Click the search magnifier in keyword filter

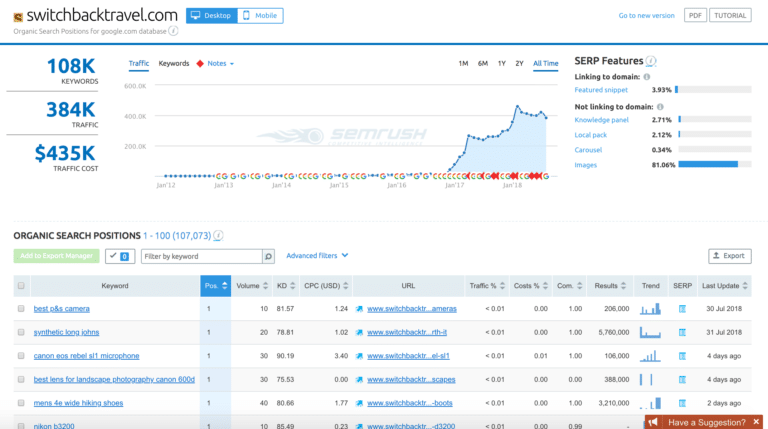click(x=268, y=256)
